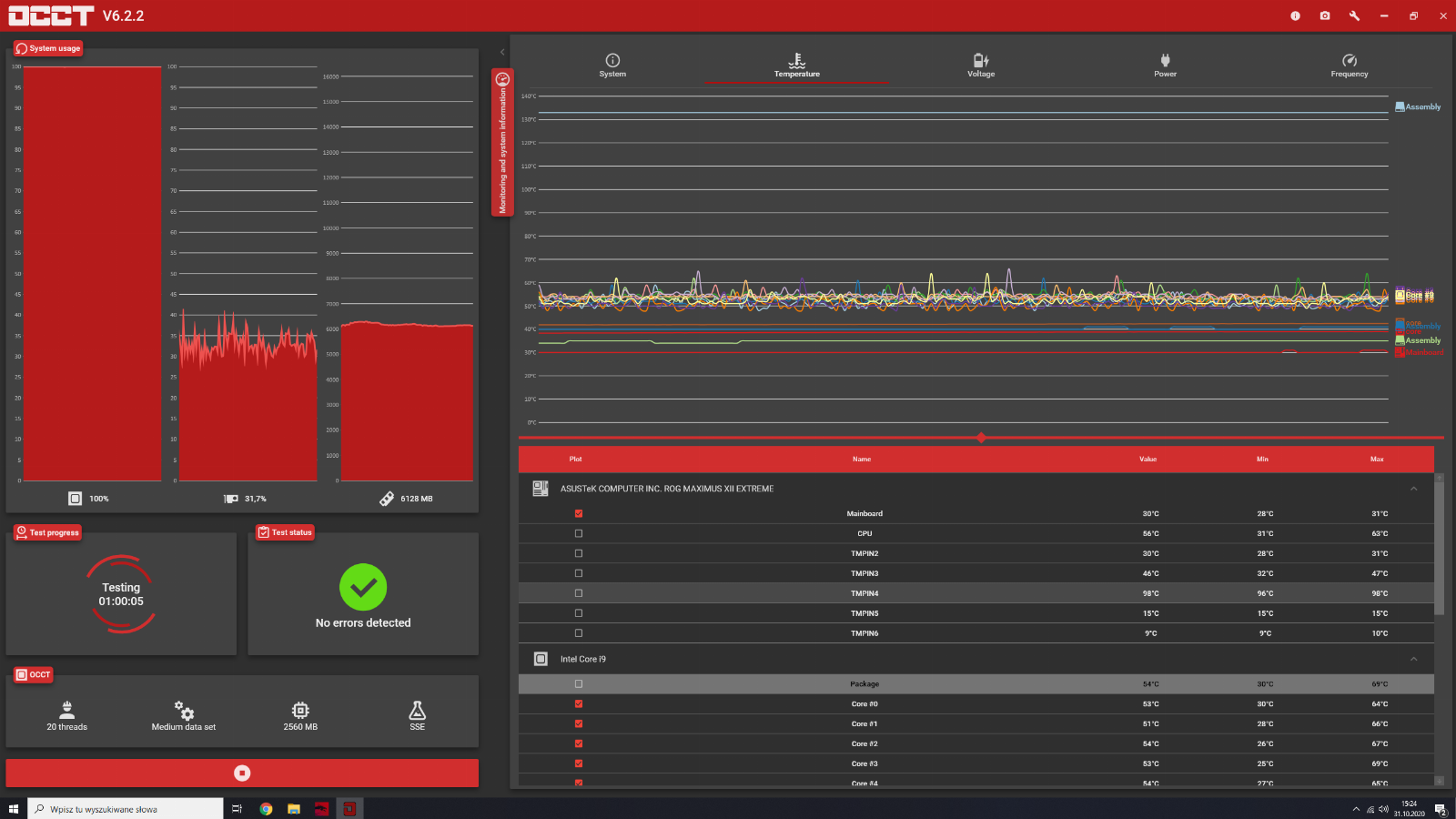Screen dimensions: 1456x819
Task: Select the 20 threads setting icon
Action: click(67, 710)
